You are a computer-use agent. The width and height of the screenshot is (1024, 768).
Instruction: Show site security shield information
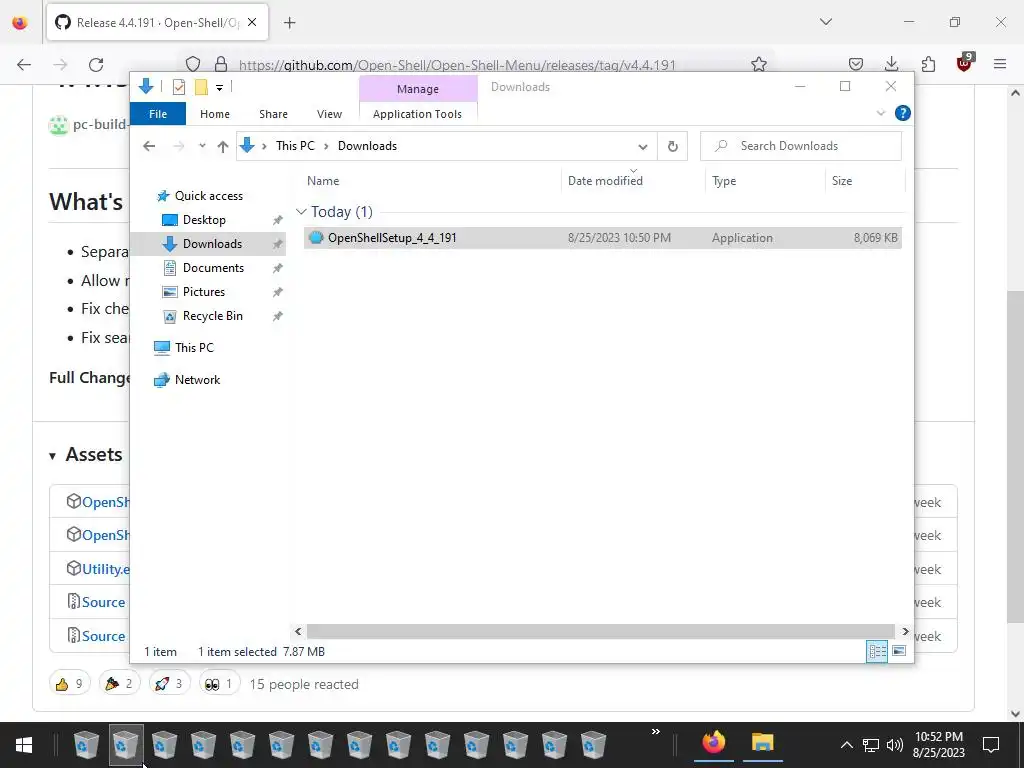tap(193, 64)
